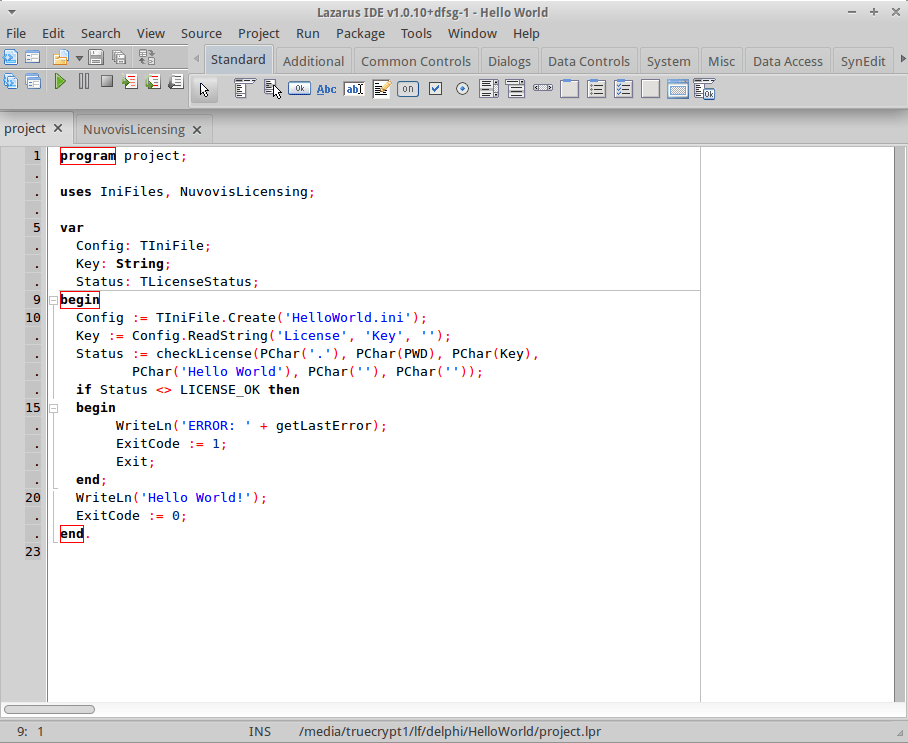
Task: Select the TMemo component icon
Action: (x=381, y=89)
